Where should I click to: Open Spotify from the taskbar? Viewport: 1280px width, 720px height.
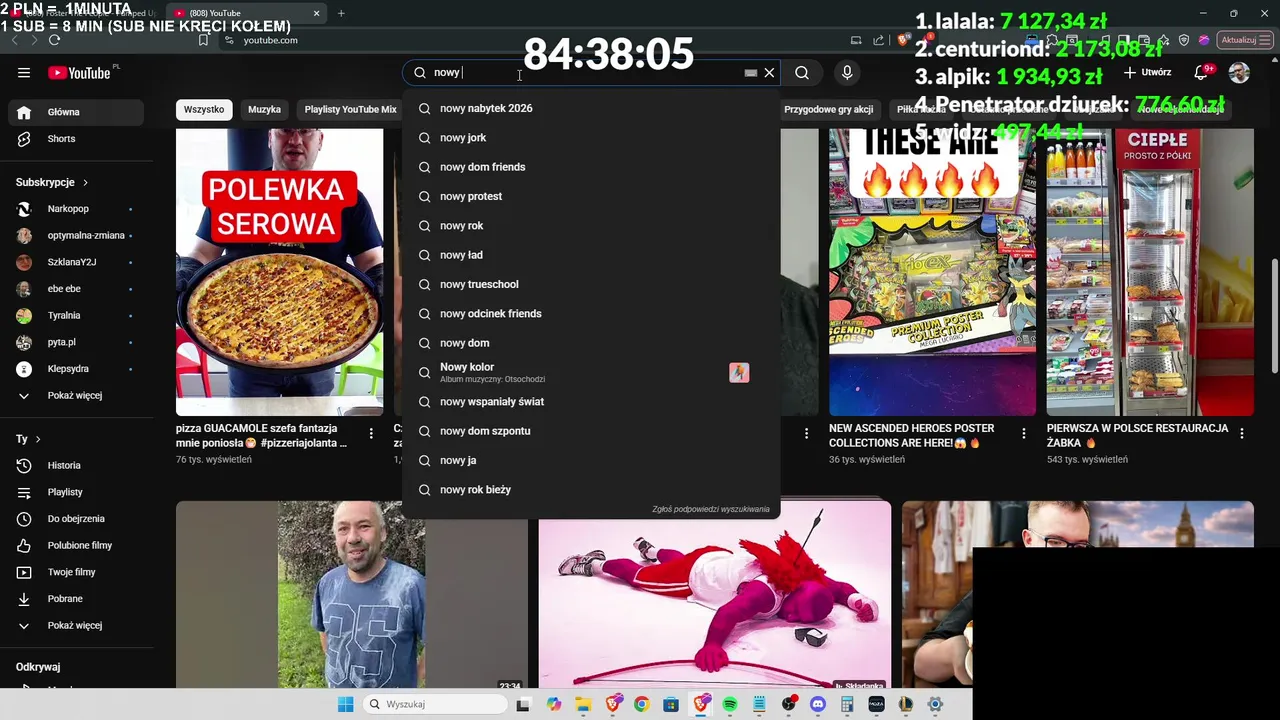[x=730, y=704]
